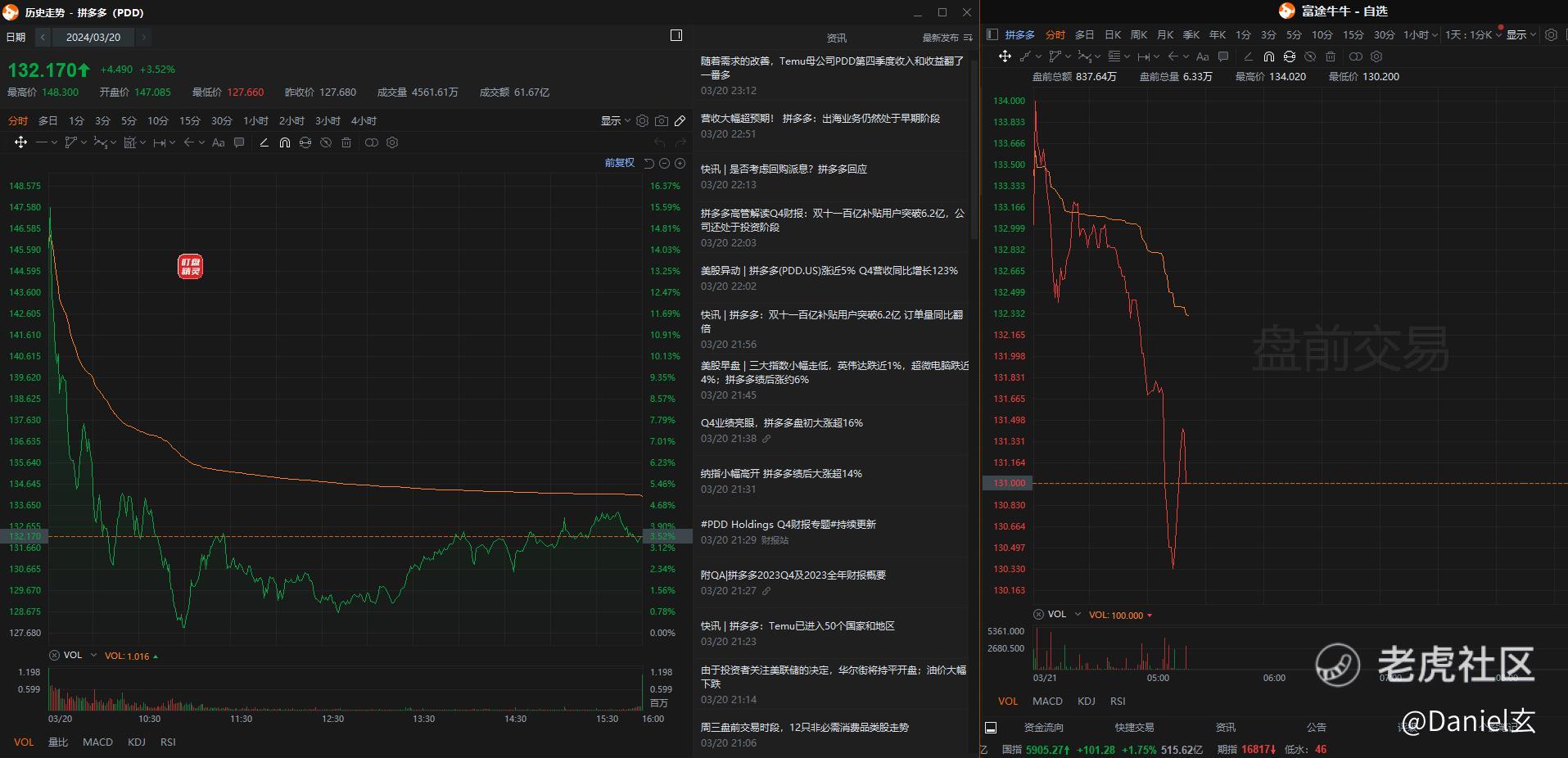1568x758 pixels.
Task: Go to previous date using left arrow
Action: tap(43, 37)
